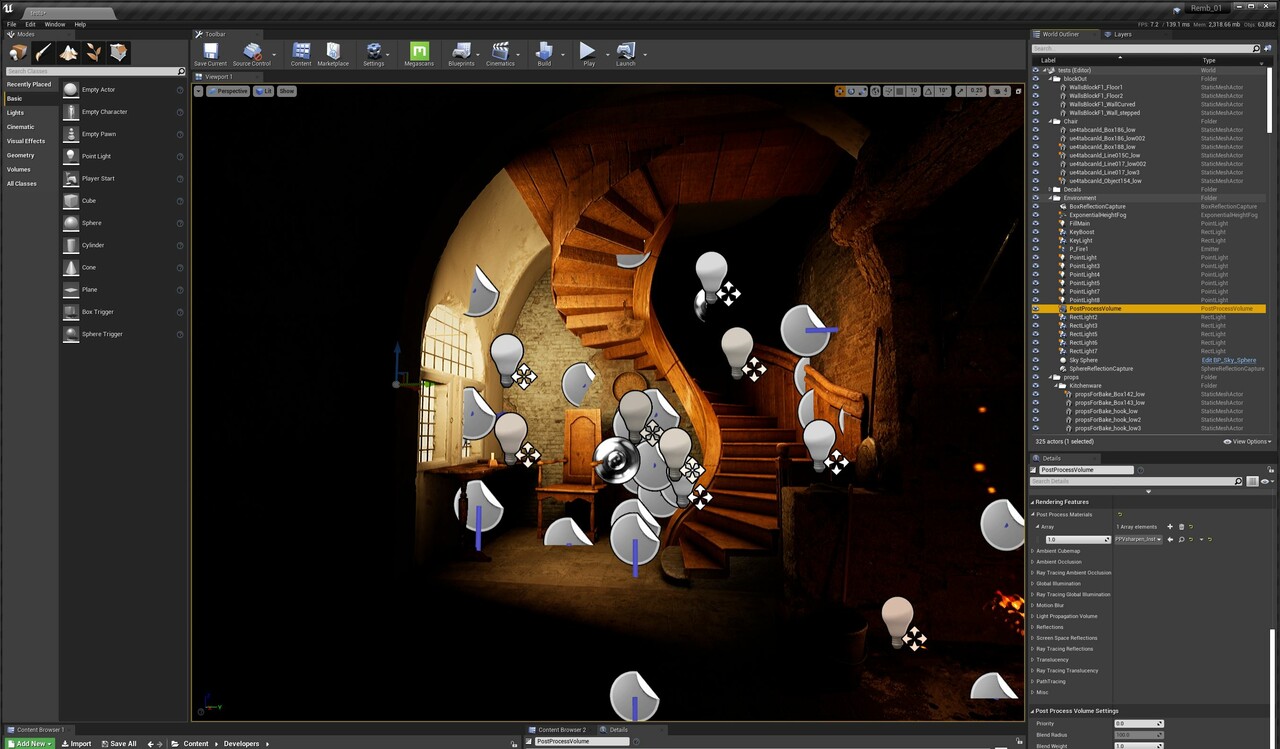Click the Launch toolbar icon
1280x749 pixels.
point(625,54)
